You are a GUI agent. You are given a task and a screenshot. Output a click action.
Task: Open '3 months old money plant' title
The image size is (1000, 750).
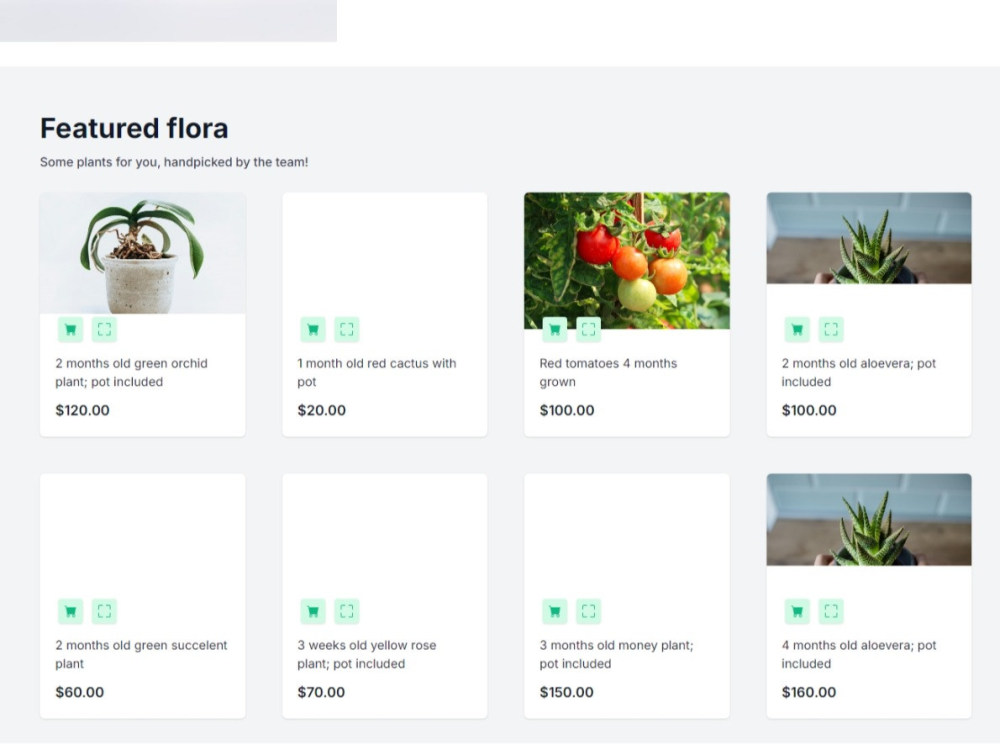pos(616,654)
